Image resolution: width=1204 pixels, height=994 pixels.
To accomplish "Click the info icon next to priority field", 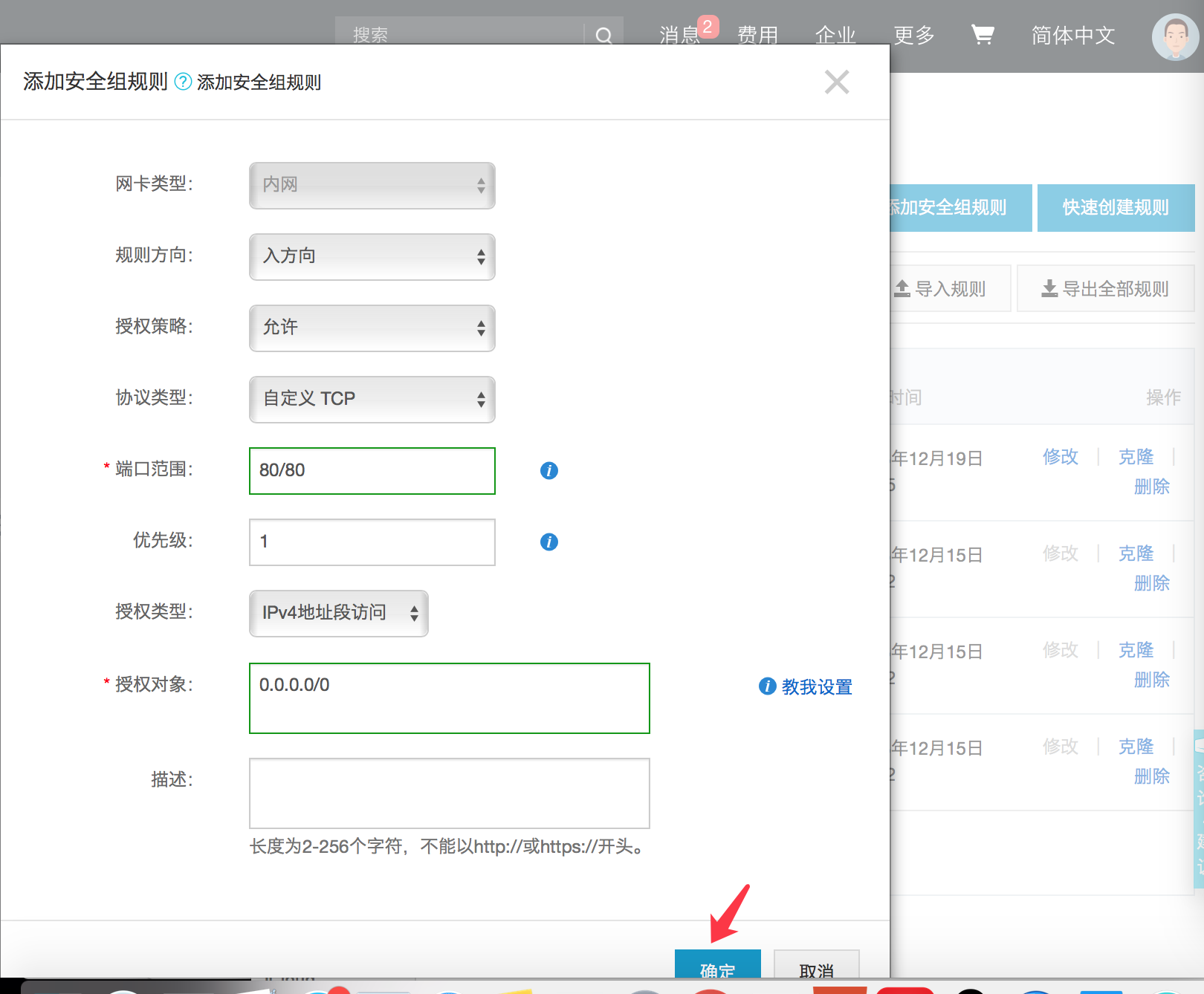I will (x=548, y=542).
